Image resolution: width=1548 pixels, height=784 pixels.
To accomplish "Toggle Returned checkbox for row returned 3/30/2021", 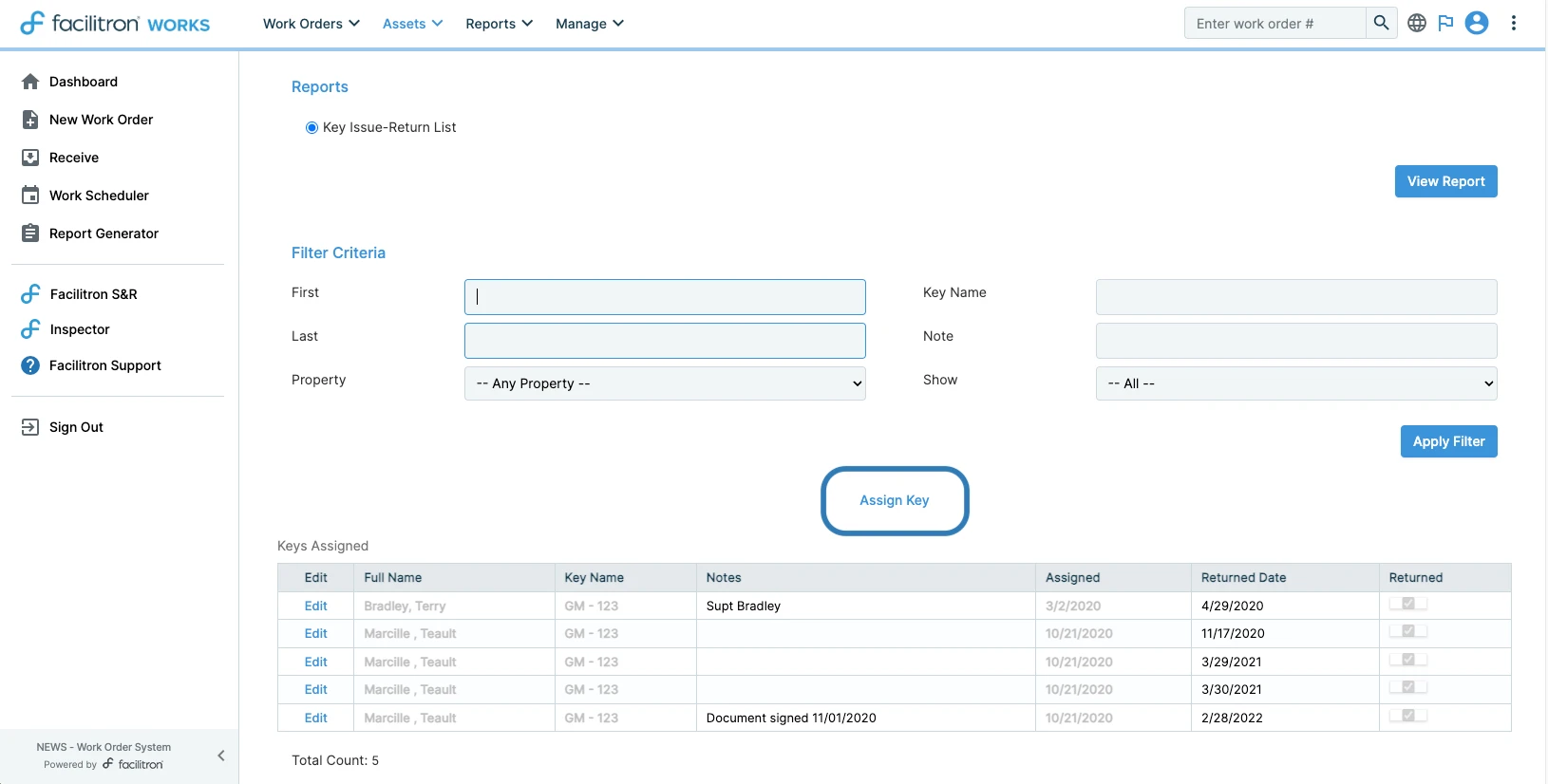I will 1408,687.
